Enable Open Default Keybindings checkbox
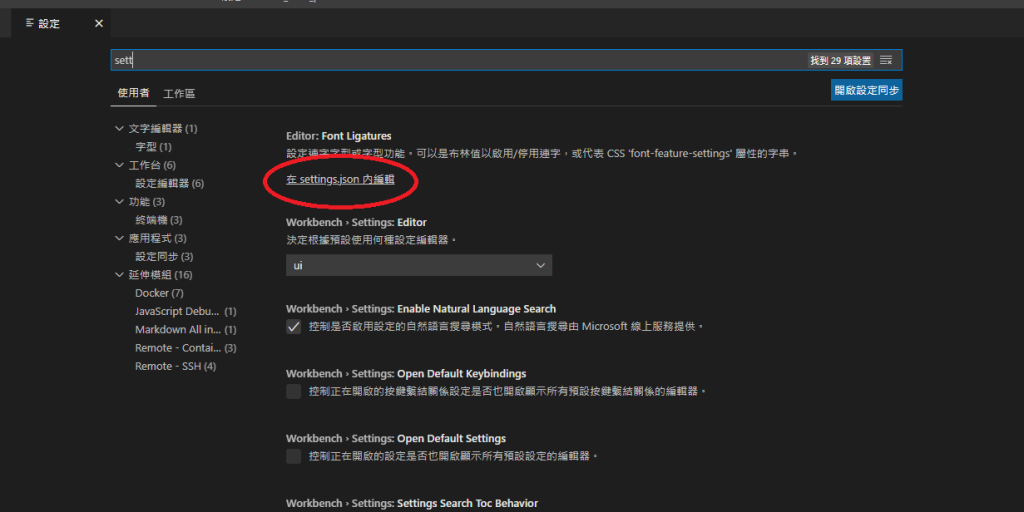 point(294,391)
